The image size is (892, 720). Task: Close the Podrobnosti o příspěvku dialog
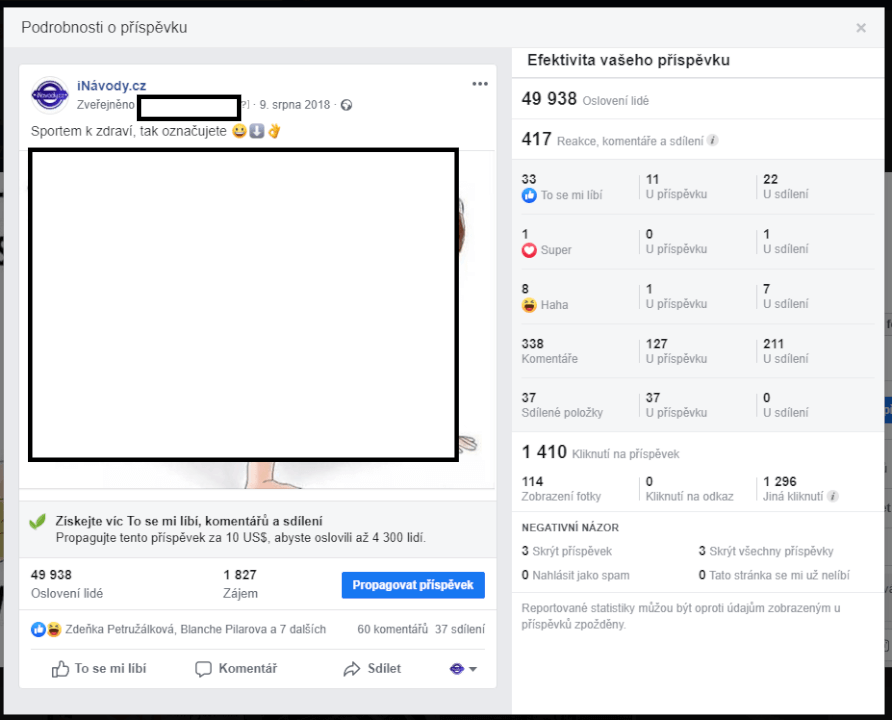pyautogui.click(x=861, y=28)
